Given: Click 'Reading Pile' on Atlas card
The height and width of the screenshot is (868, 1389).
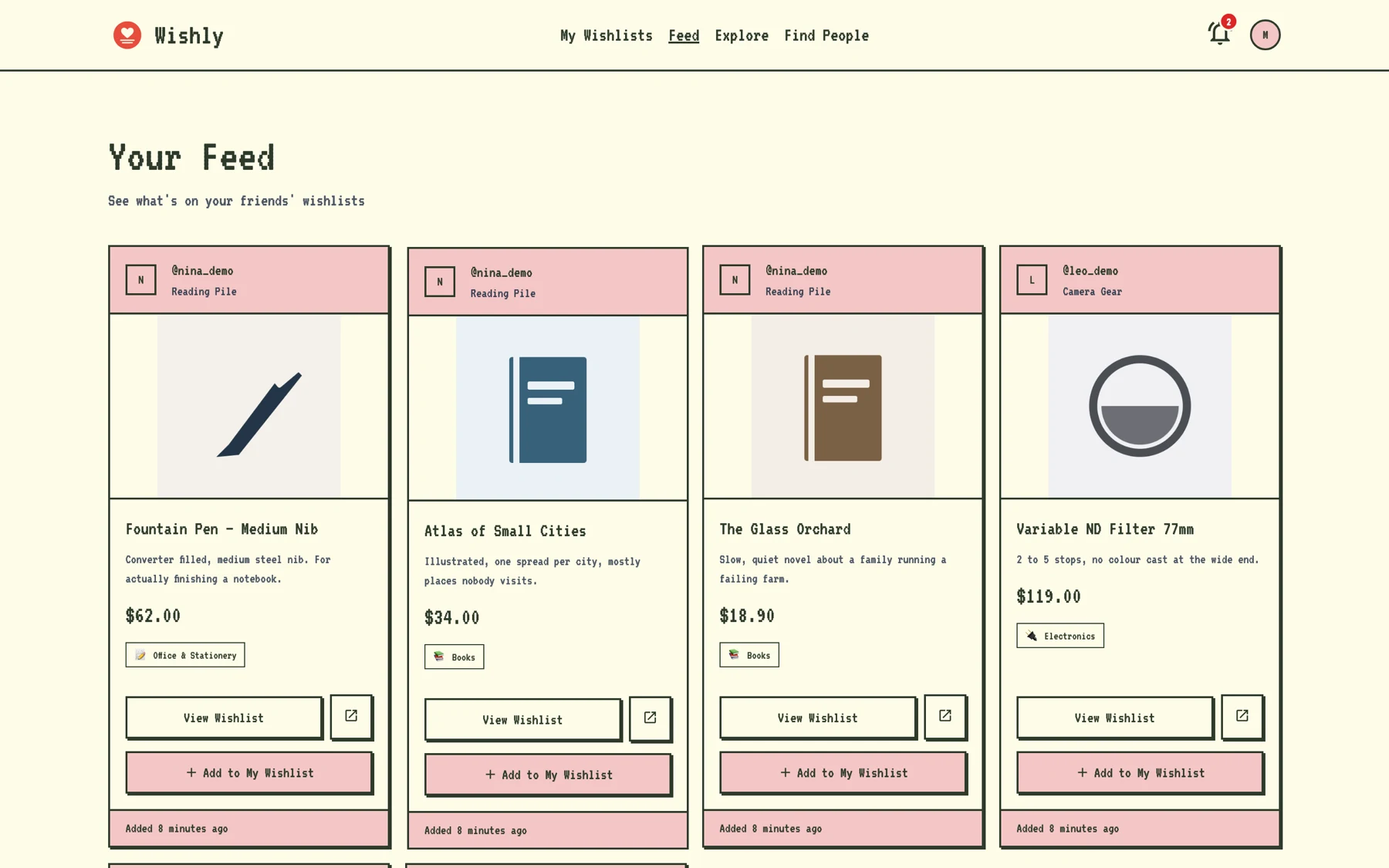Looking at the screenshot, I should pos(503,293).
